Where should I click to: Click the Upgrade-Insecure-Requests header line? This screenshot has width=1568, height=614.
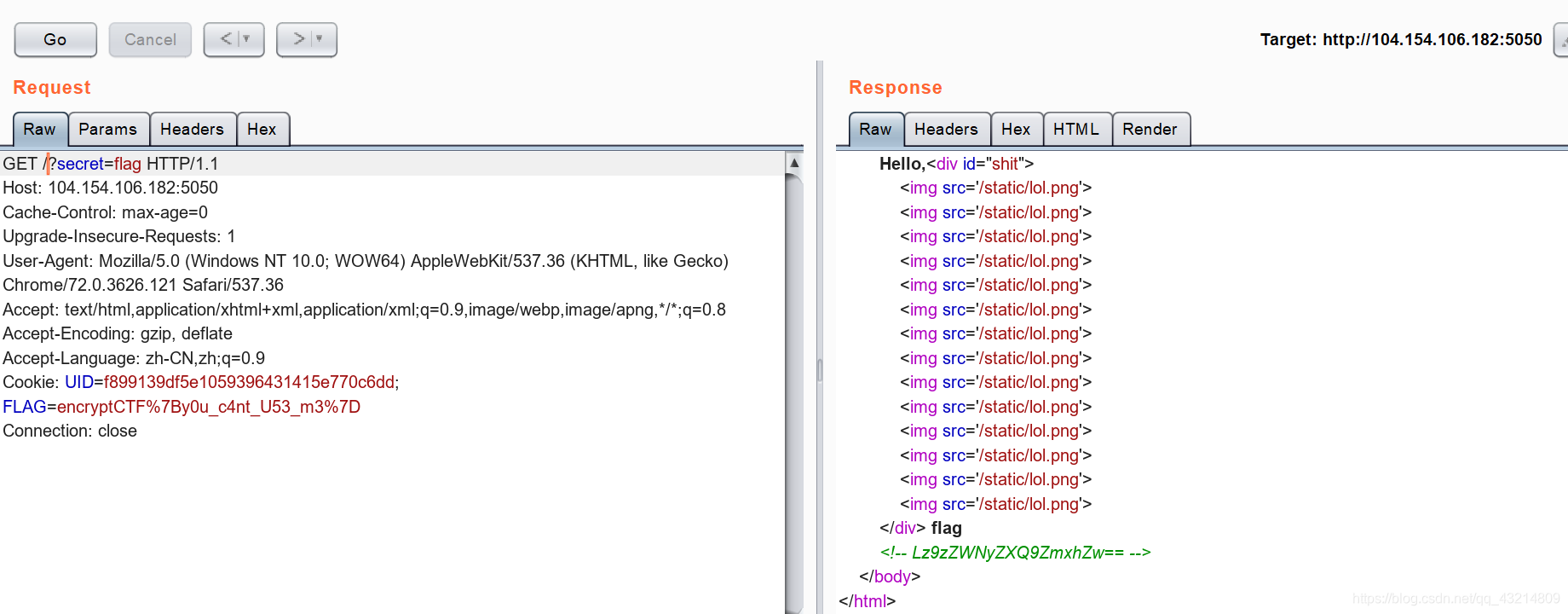pos(118,236)
